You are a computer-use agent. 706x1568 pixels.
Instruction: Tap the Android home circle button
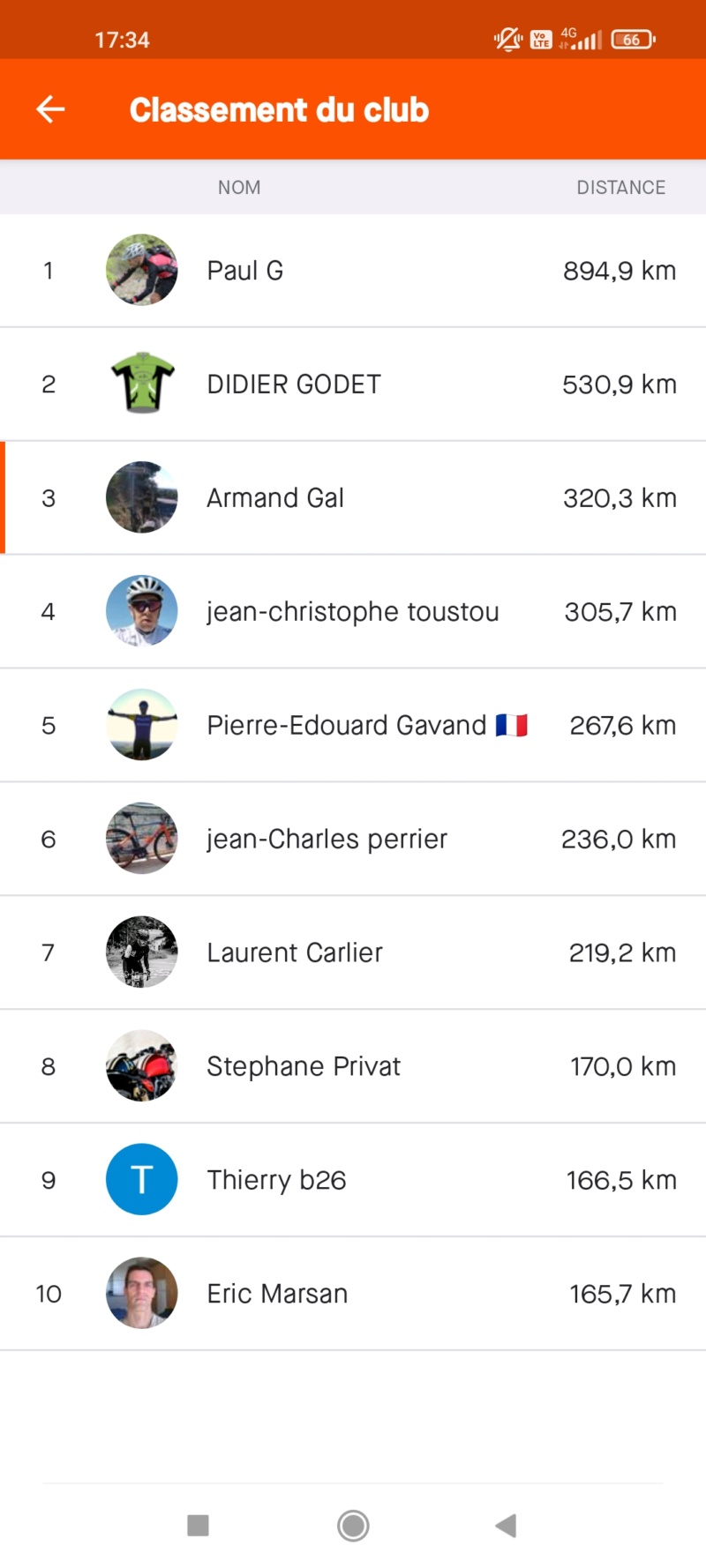click(x=353, y=1526)
